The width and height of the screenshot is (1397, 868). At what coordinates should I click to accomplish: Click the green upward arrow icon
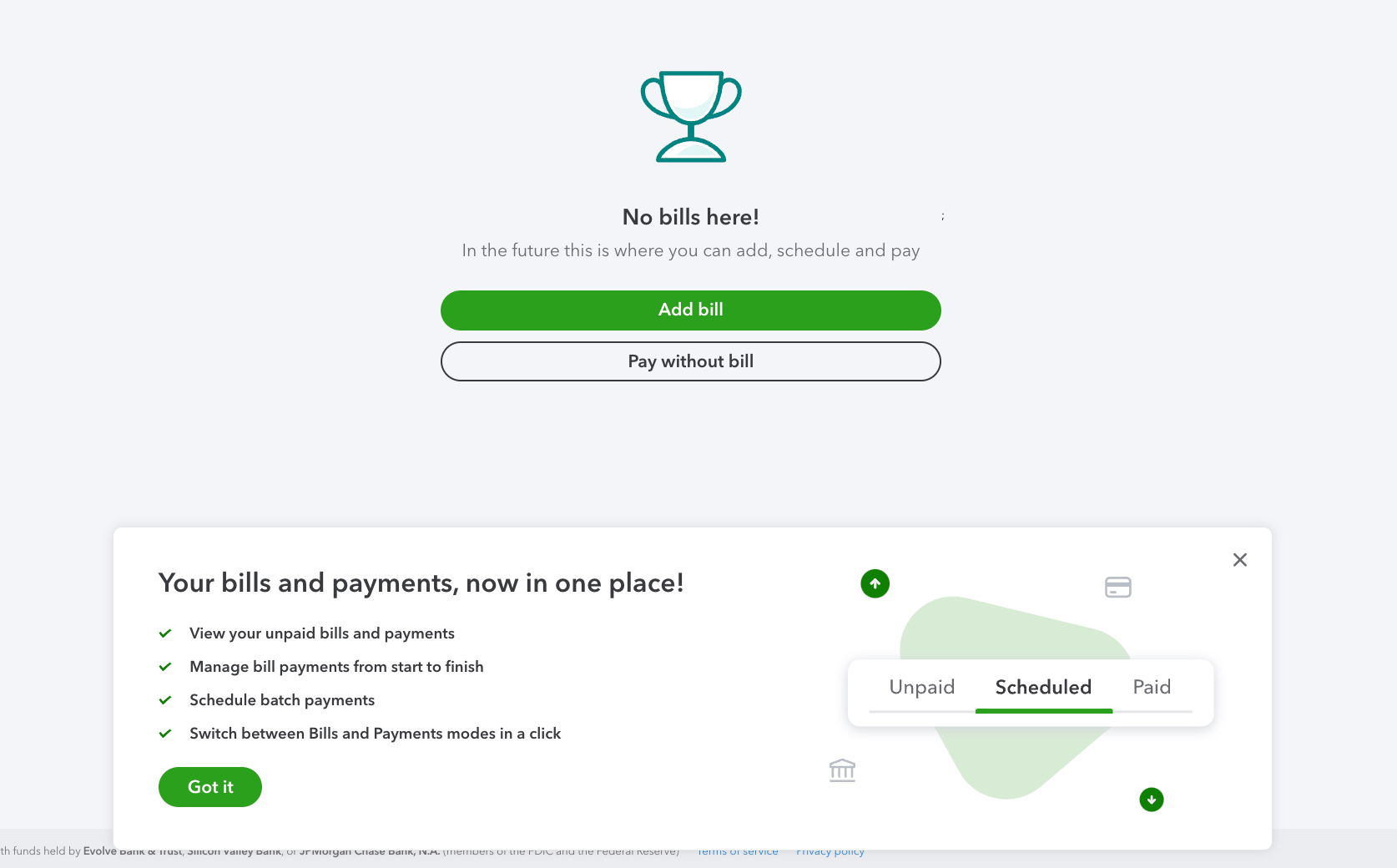875,583
